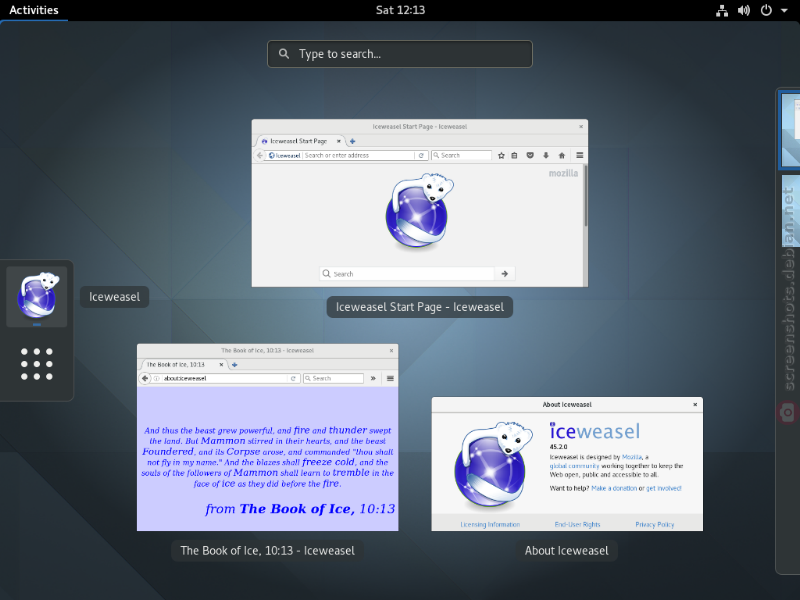Click the 'get involved!' link
This screenshot has width=800, height=600.
[x=664, y=488]
